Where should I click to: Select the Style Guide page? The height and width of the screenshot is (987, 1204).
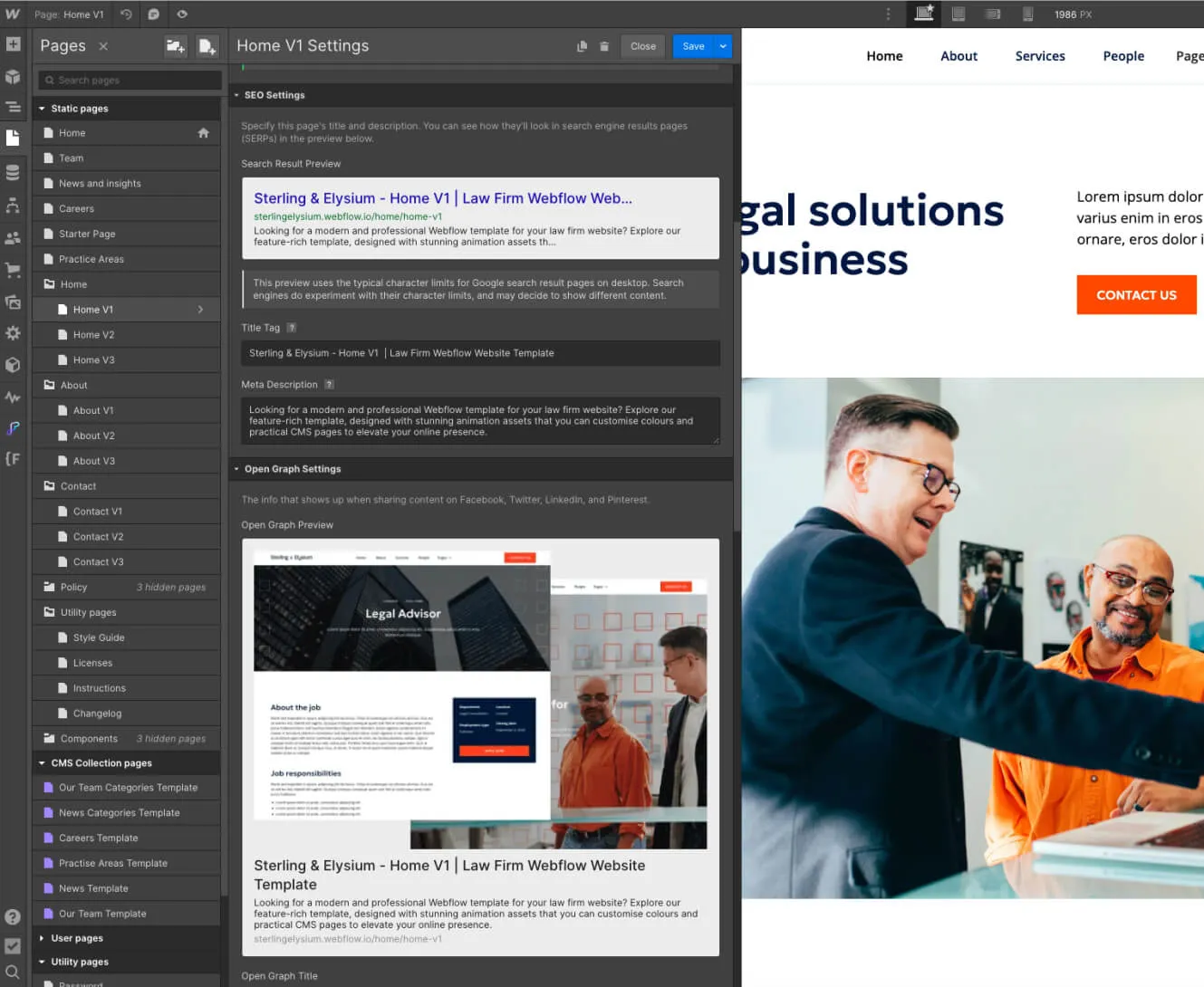tap(126, 637)
